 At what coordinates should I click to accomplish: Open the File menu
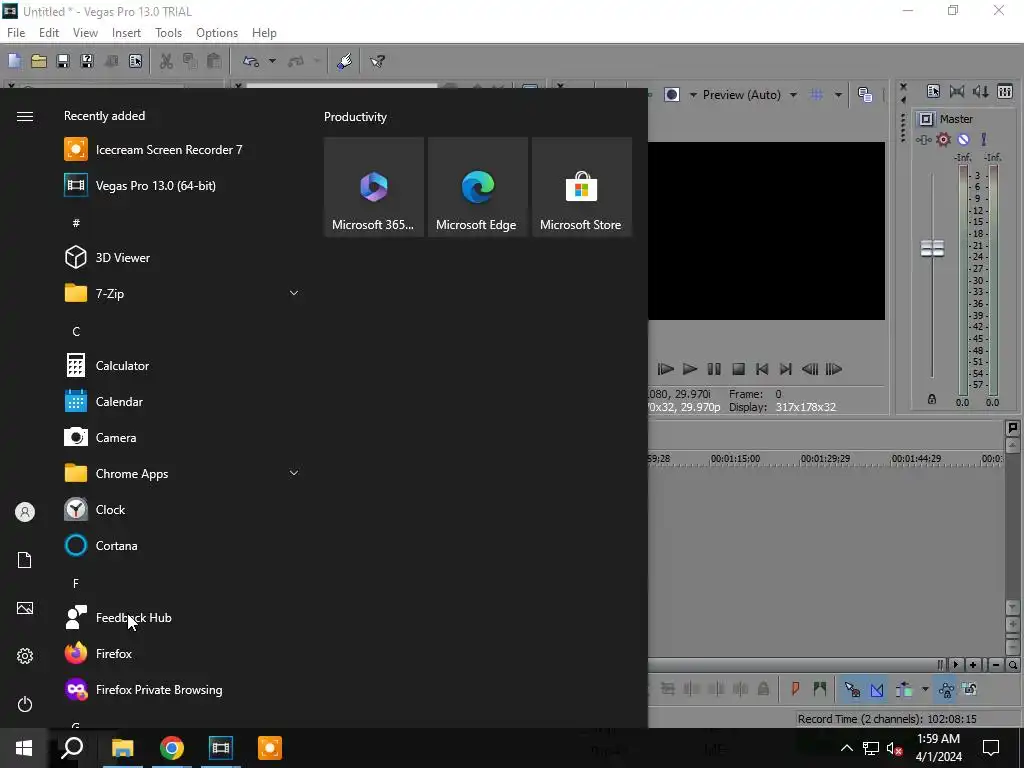click(x=16, y=33)
